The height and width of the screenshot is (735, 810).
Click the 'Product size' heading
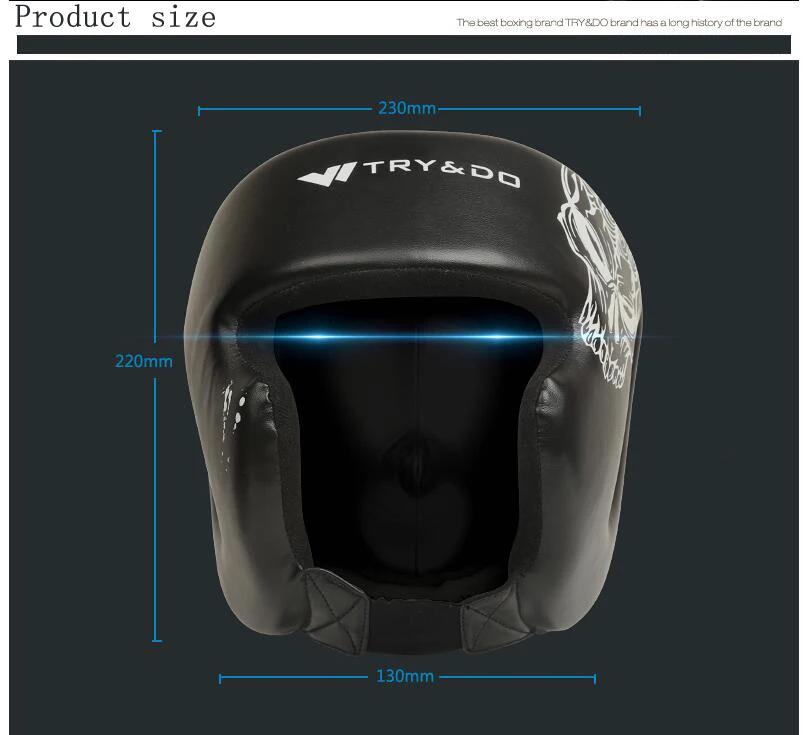coord(115,17)
